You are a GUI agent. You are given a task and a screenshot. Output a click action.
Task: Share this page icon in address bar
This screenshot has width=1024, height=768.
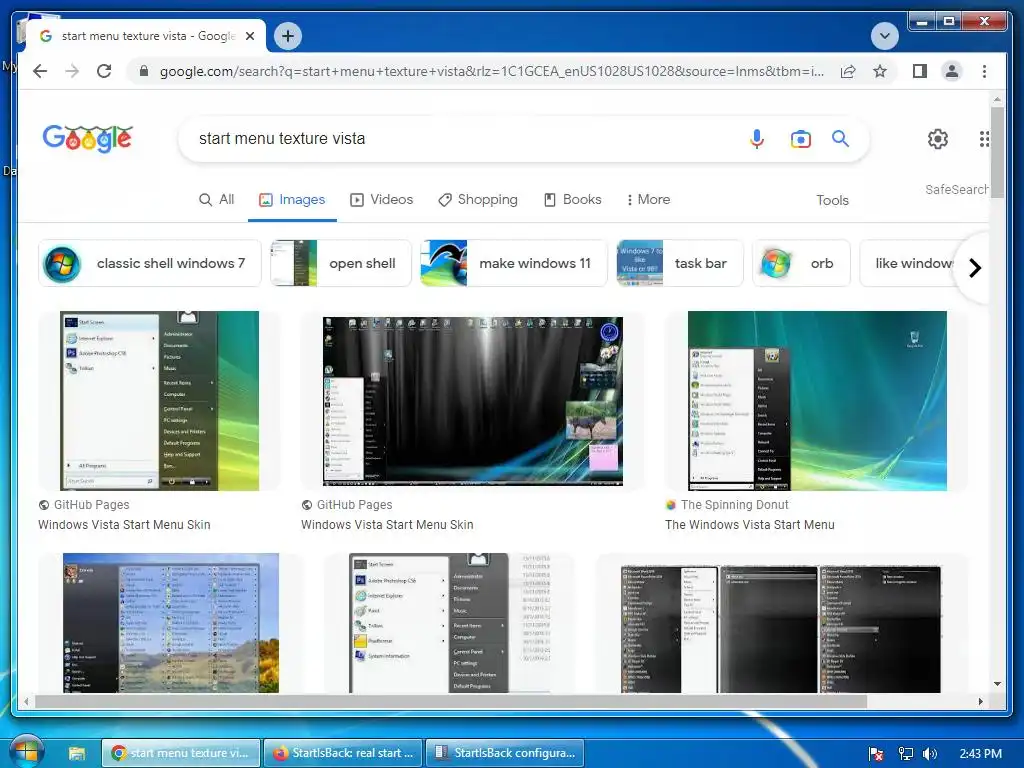pyautogui.click(x=848, y=71)
